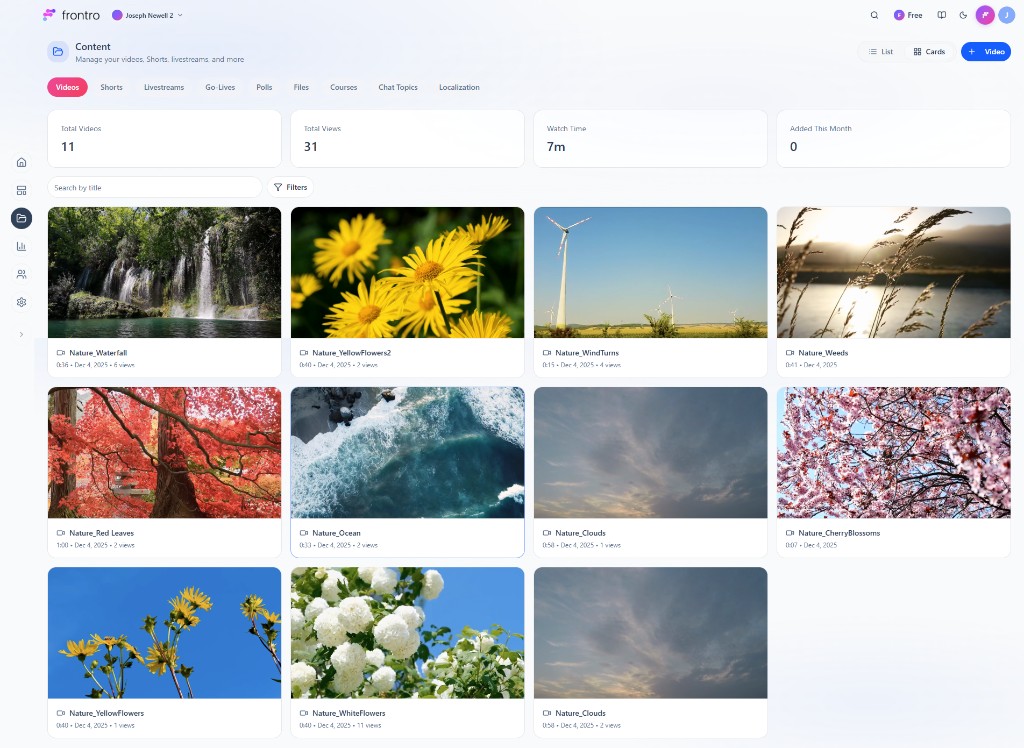
Task: Click the Search by title field
Action: coord(154,187)
